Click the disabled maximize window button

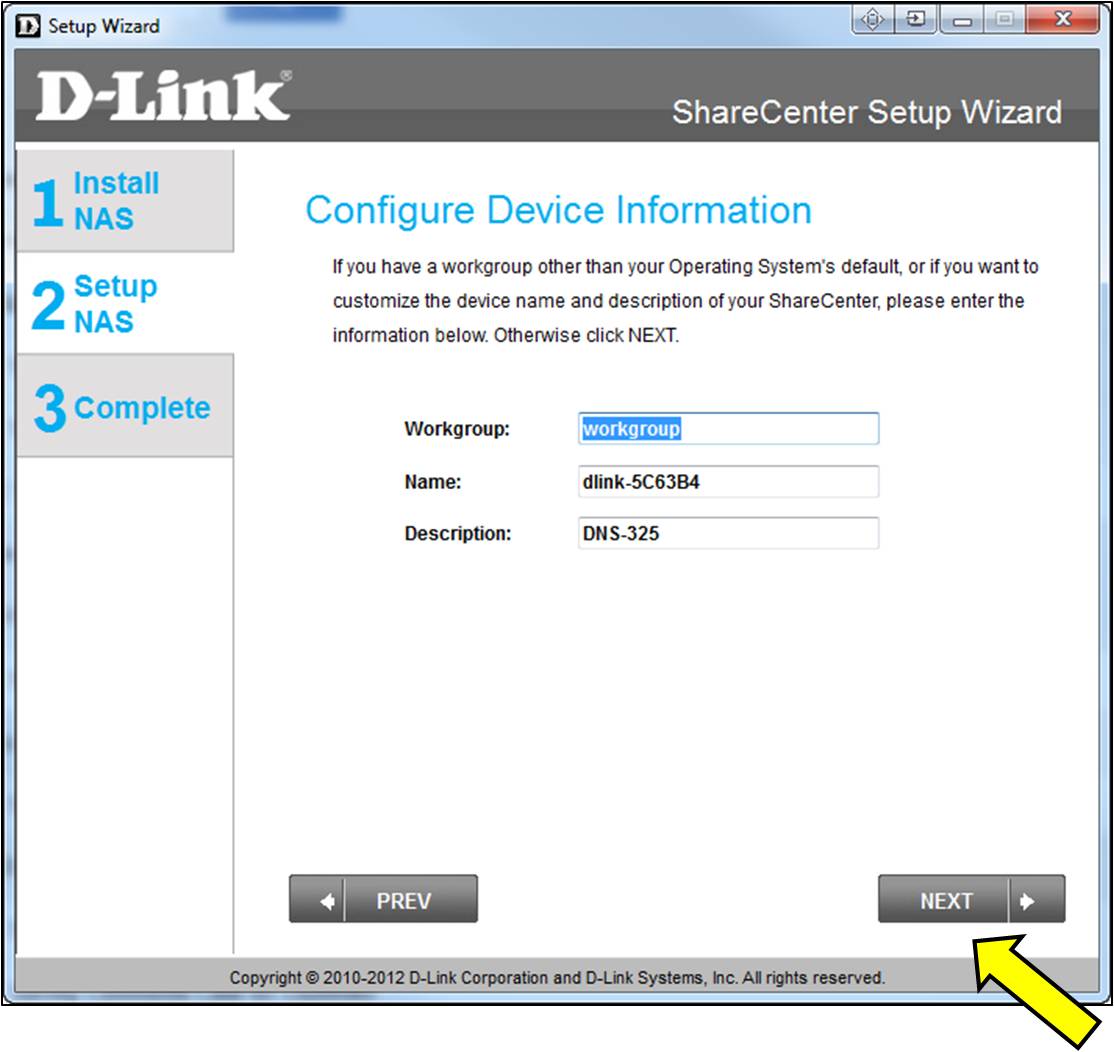(1005, 19)
